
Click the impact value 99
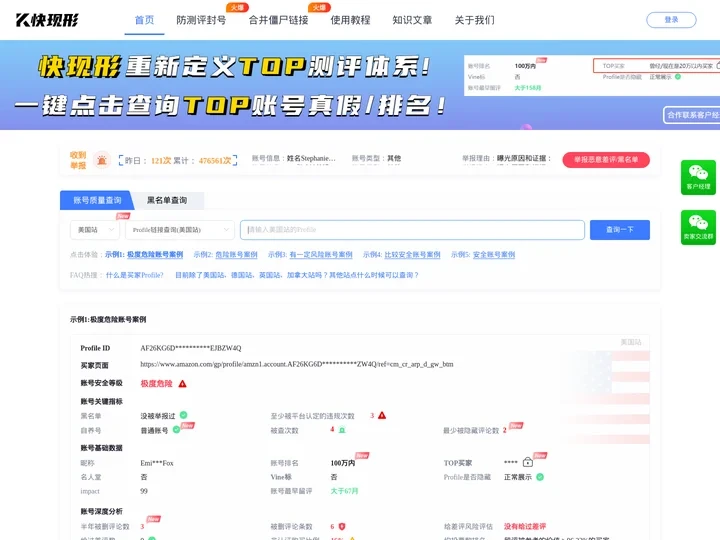[144, 491]
